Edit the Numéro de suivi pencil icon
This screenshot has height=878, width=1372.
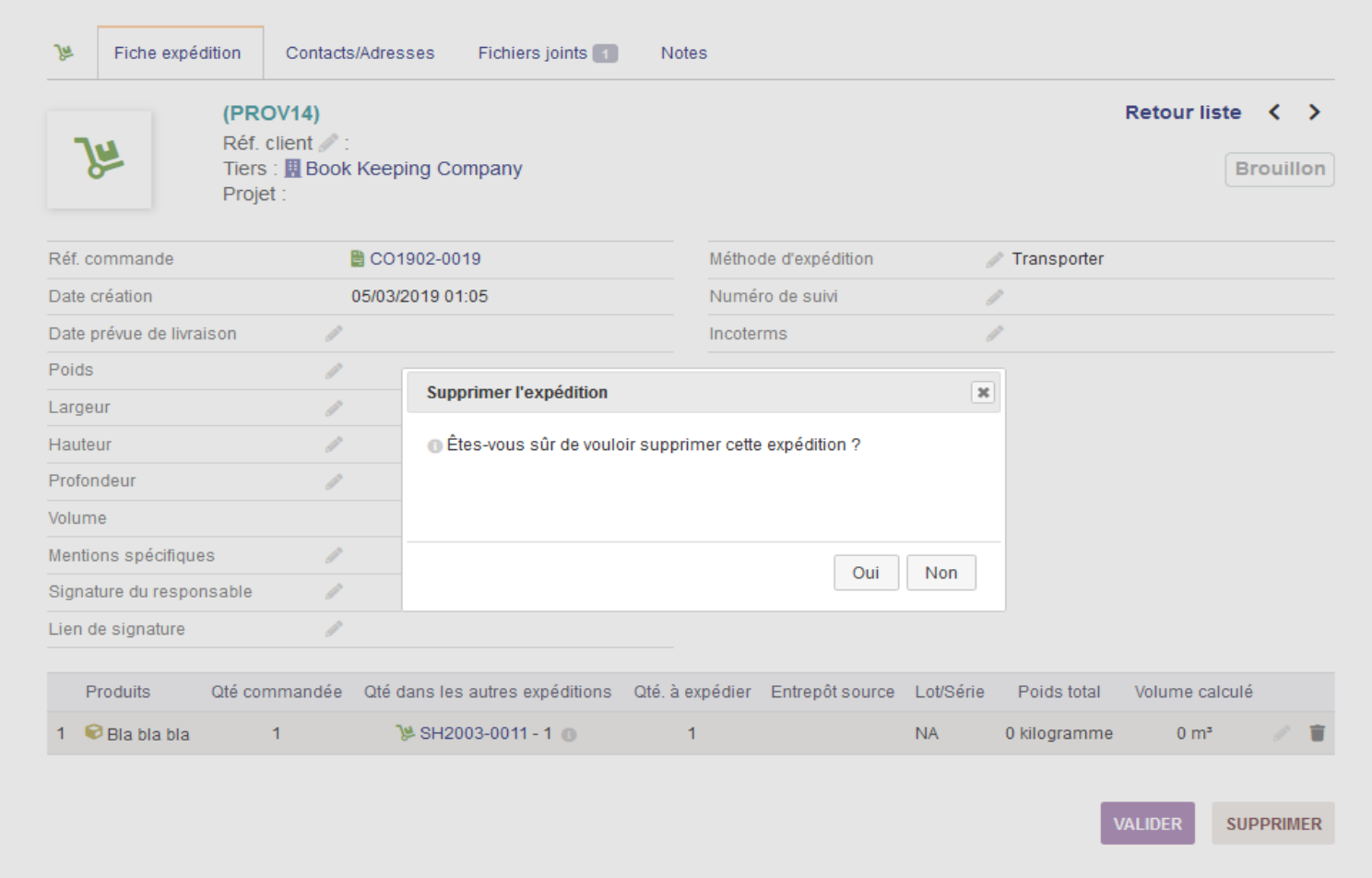pyautogui.click(x=994, y=297)
